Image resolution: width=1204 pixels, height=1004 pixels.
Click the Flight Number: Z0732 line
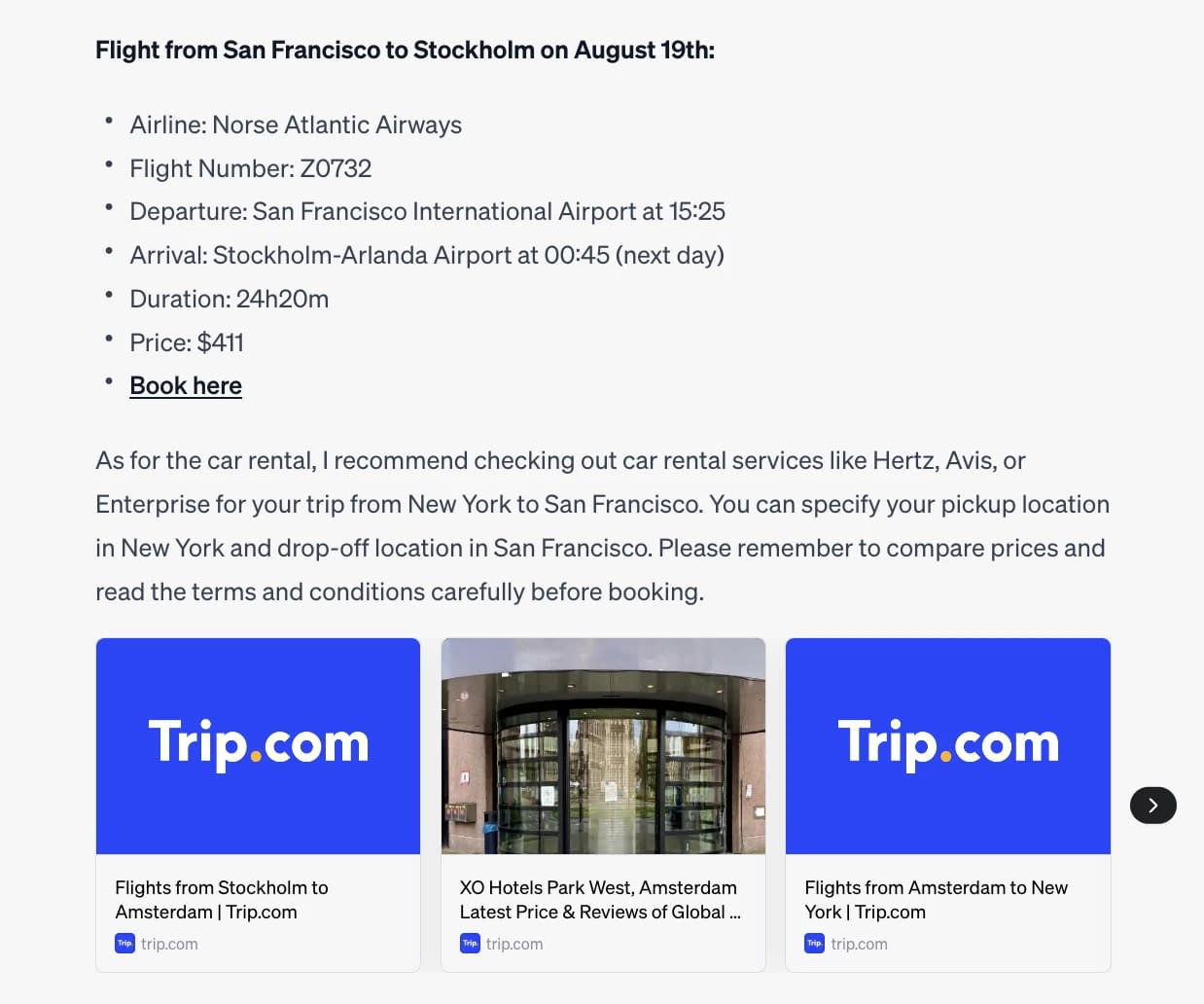point(251,168)
